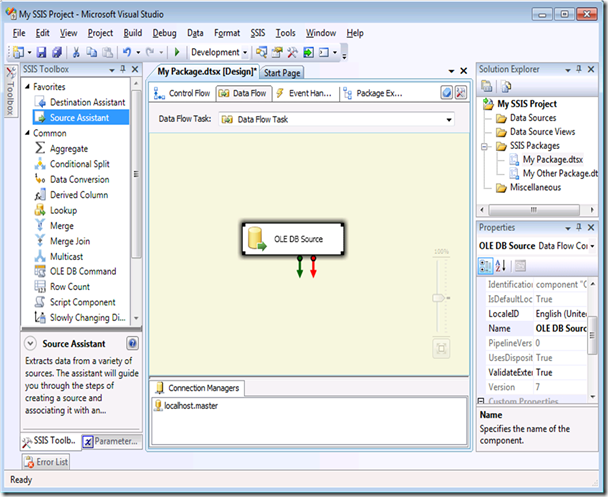Open the Window menu
This screenshot has width=608, height=497.
(321, 33)
